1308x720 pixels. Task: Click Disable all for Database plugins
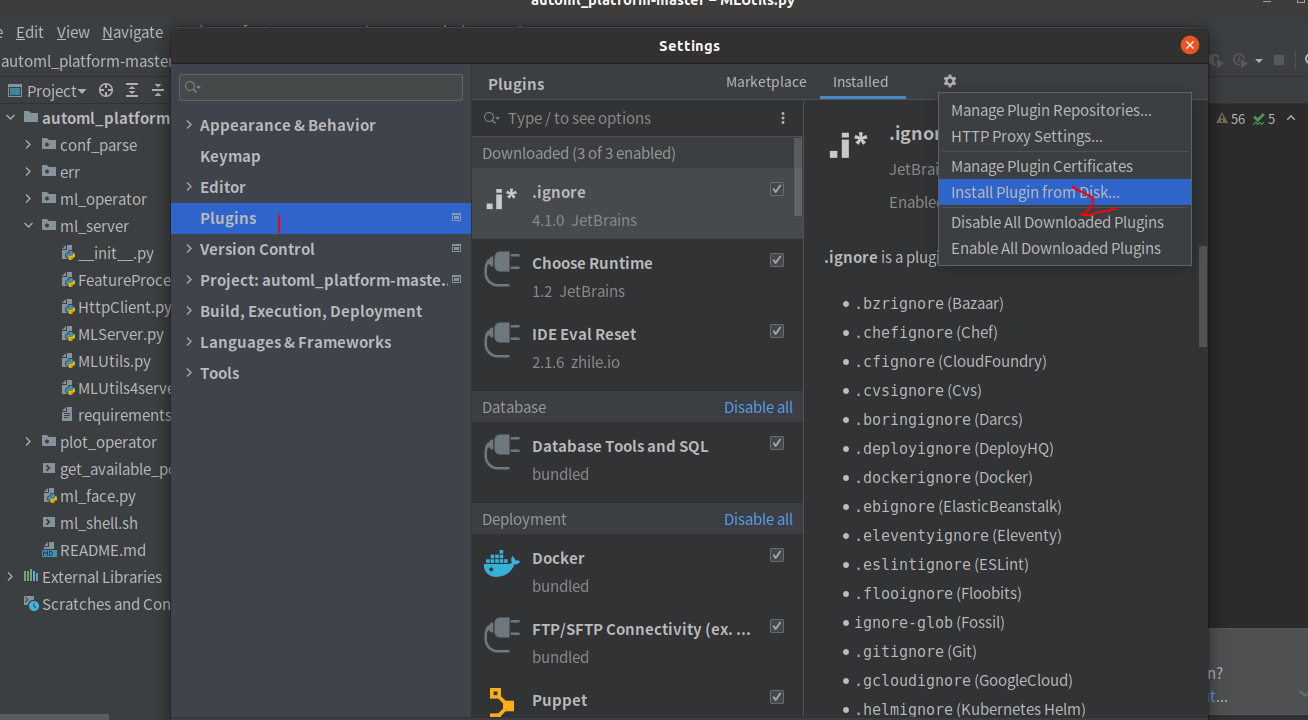click(758, 407)
